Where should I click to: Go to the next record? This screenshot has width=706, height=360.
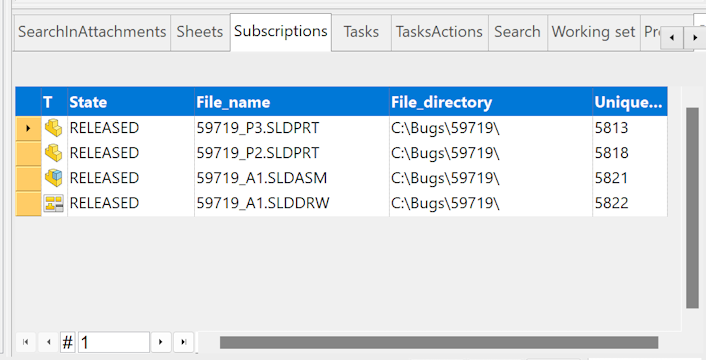click(161, 342)
